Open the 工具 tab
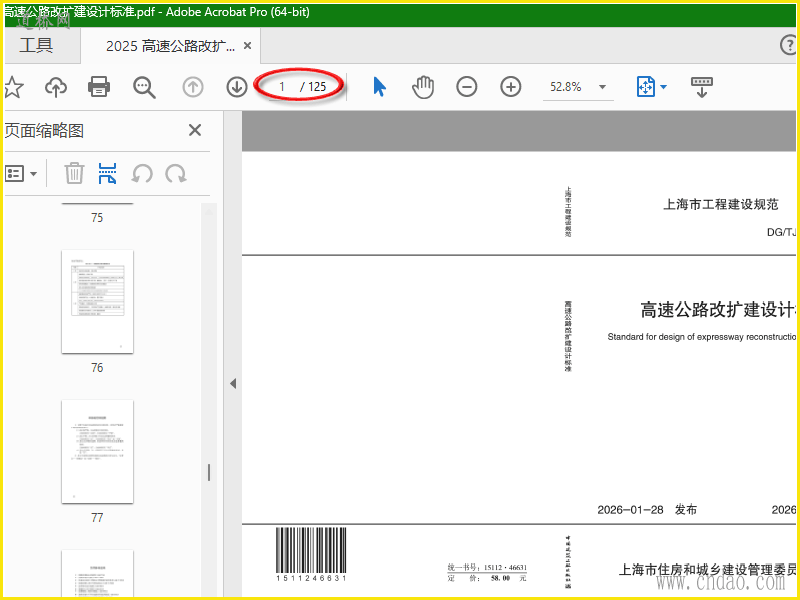Viewport: 800px width, 600px height. click(x=36, y=45)
